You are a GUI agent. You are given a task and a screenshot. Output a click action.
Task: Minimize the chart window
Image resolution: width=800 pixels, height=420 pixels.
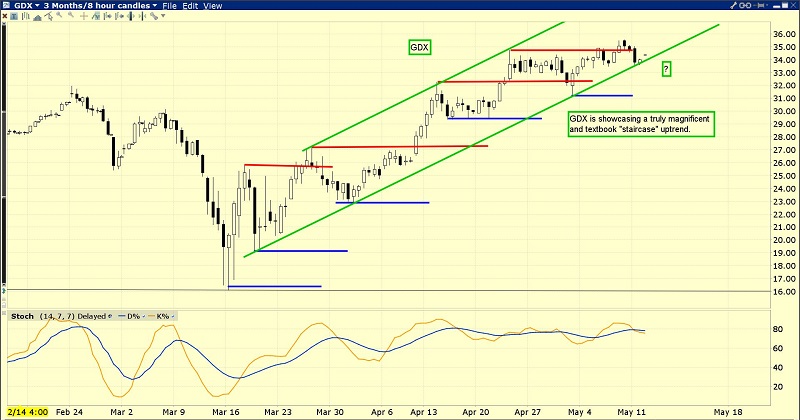pyautogui.click(x=776, y=7)
